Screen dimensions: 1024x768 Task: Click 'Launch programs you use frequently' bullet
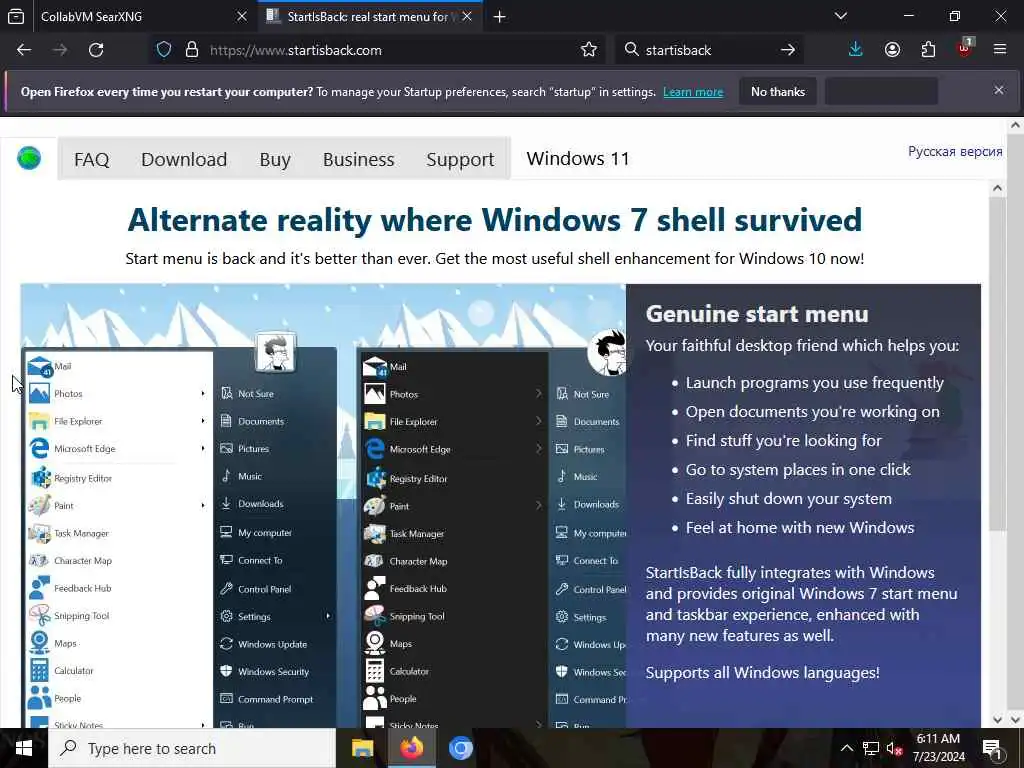tap(814, 383)
